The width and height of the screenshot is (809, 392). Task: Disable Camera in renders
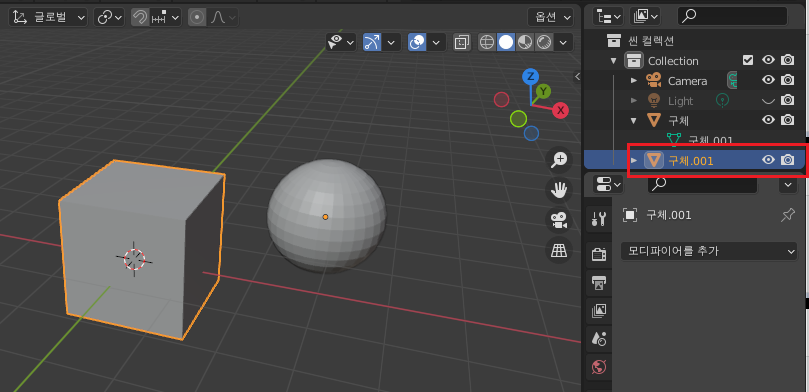787,80
